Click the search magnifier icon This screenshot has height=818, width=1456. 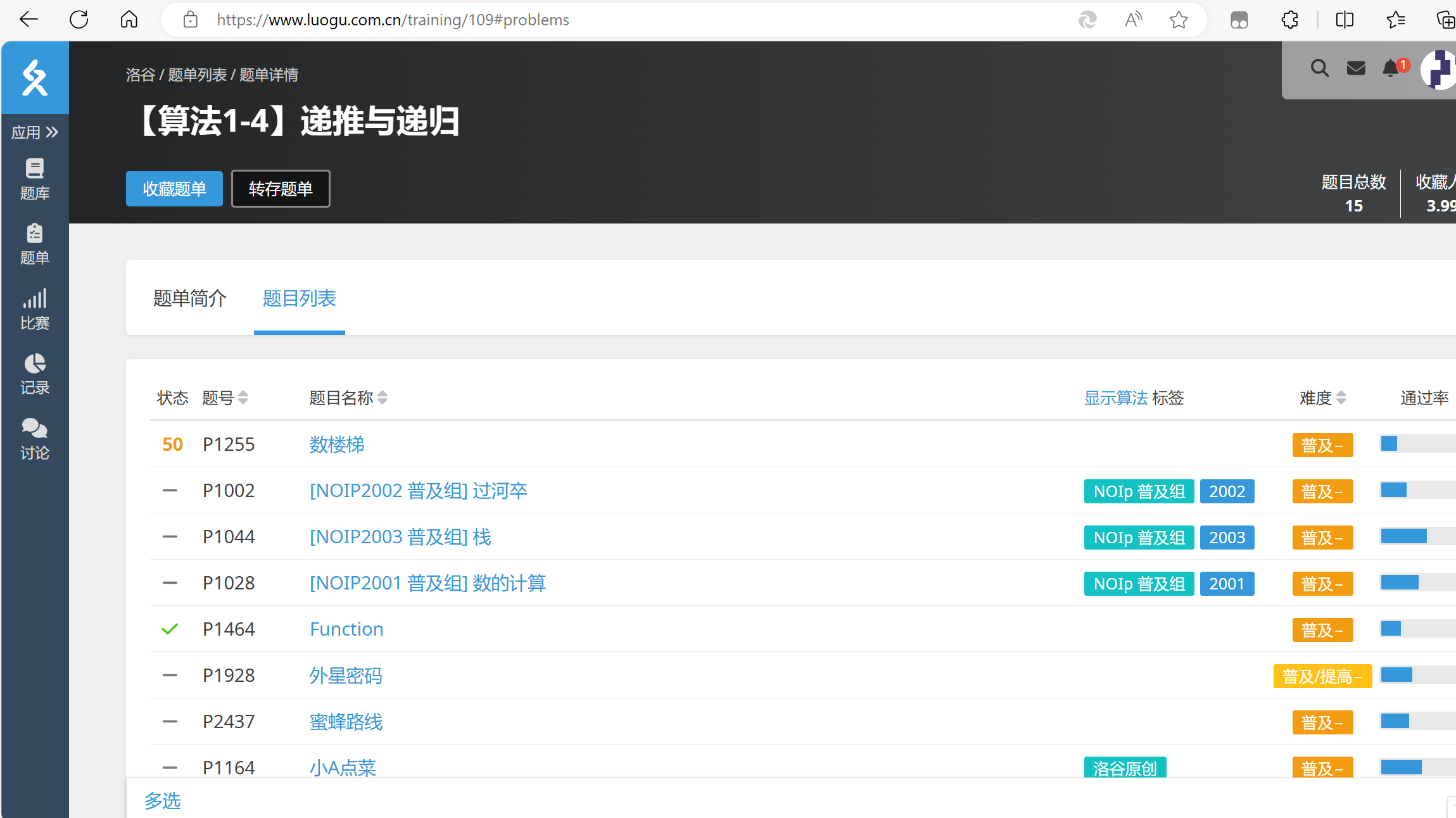pos(1319,68)
